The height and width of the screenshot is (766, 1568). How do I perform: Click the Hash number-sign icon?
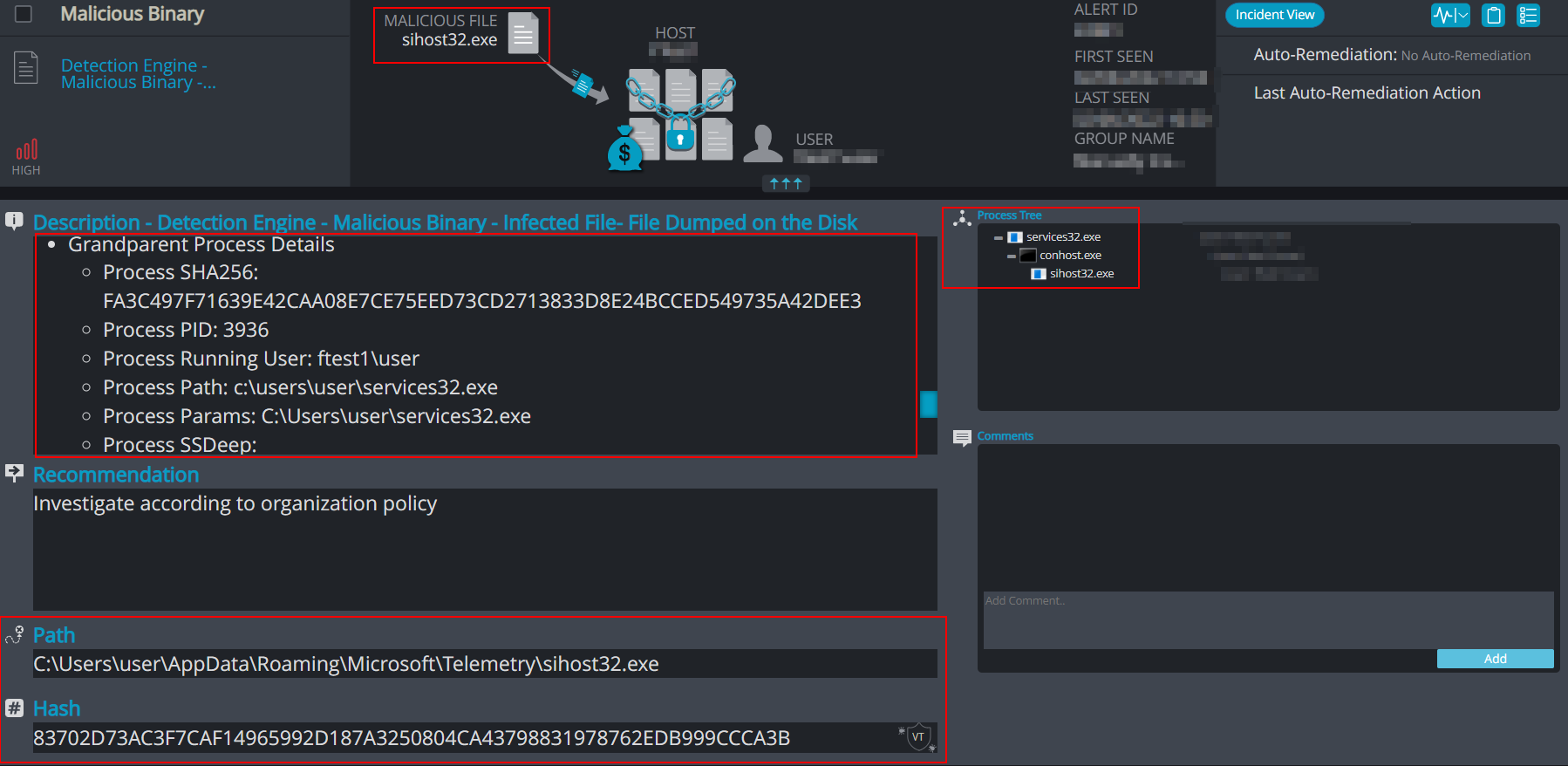click(14, 708)
